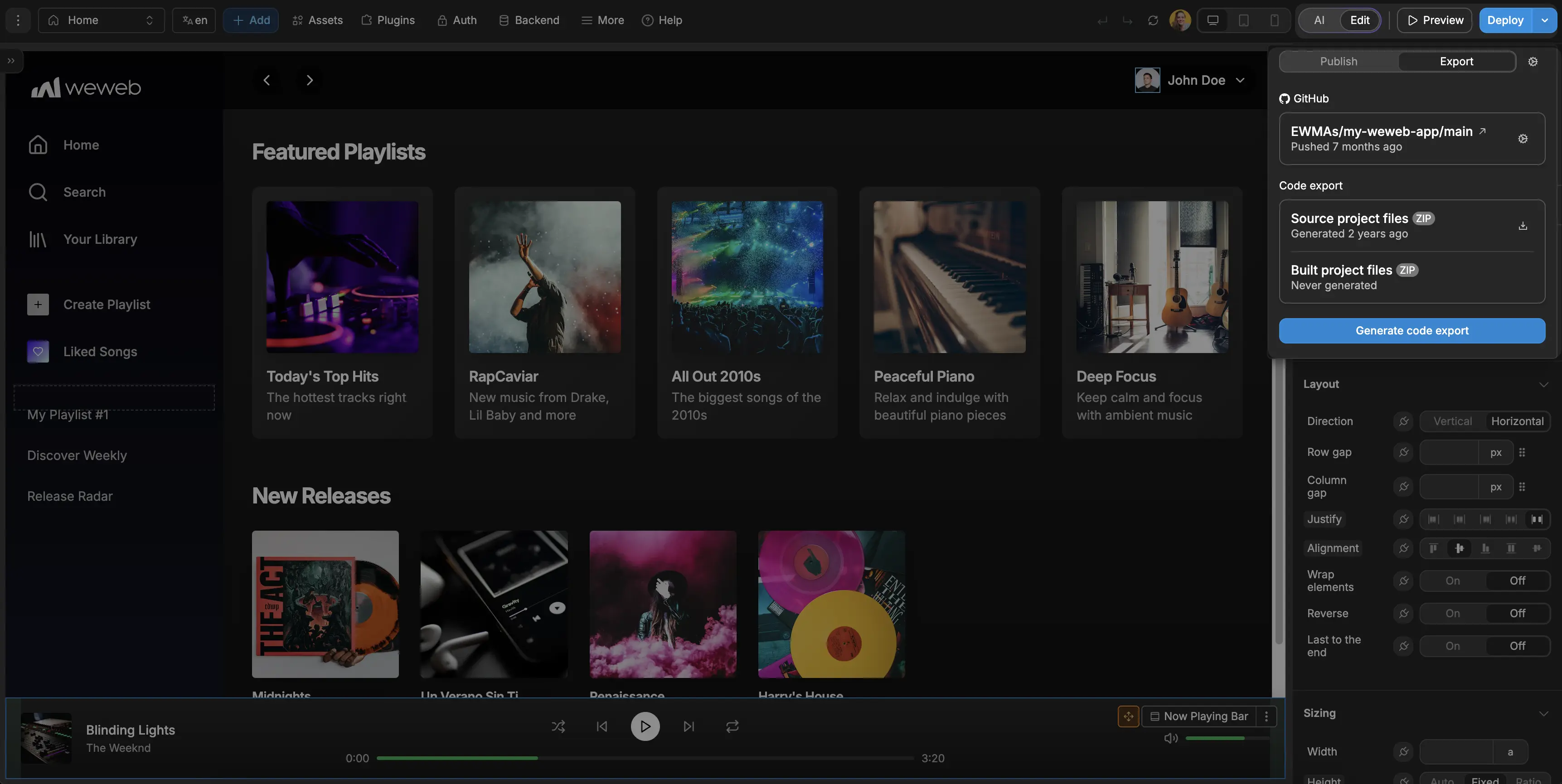The height and width of the screenshot is (784, 1562).
Task: Click the shuffle icon in player bar
Action: (x=558, y=726)
